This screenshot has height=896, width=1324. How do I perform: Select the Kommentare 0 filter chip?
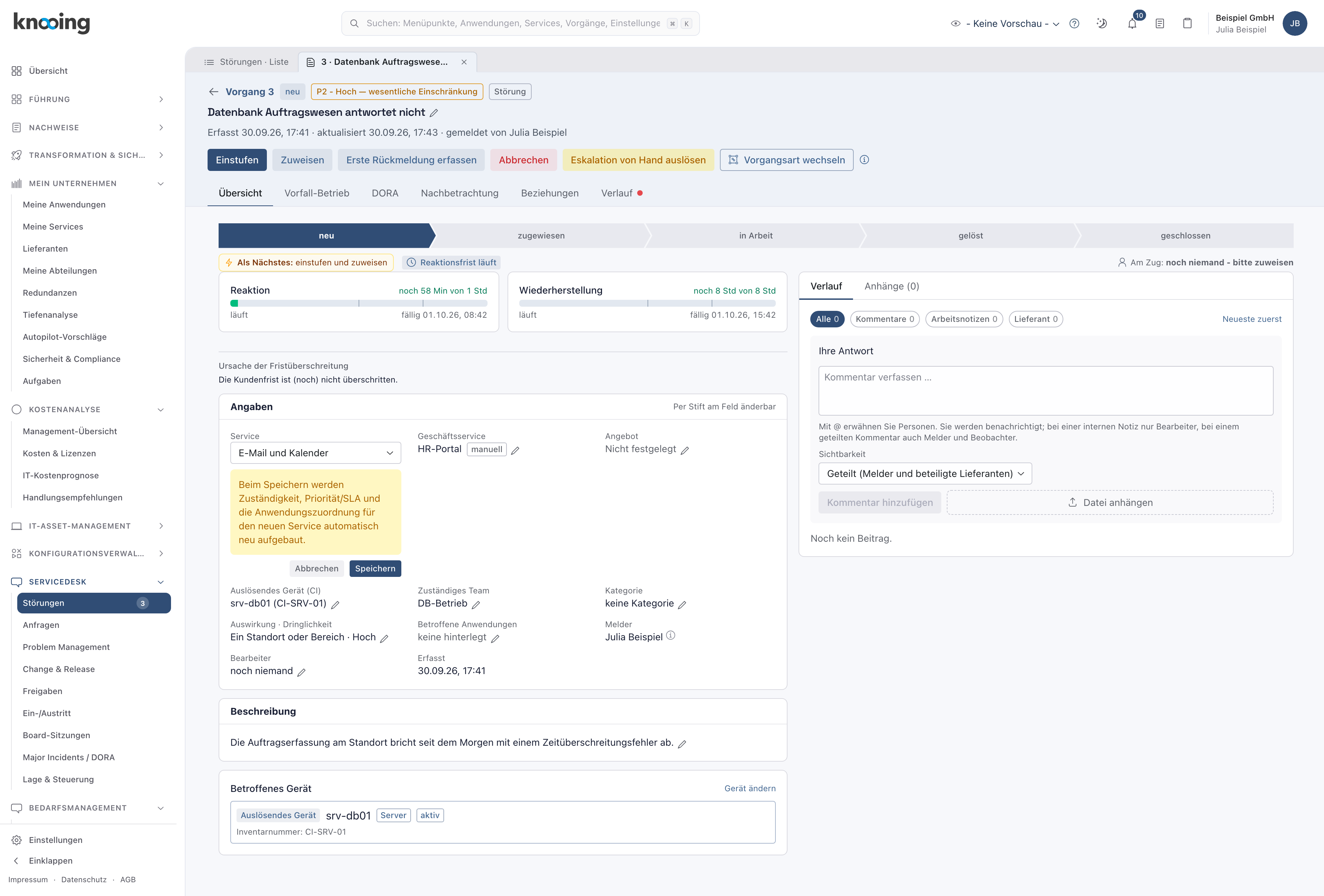point(885,319)
